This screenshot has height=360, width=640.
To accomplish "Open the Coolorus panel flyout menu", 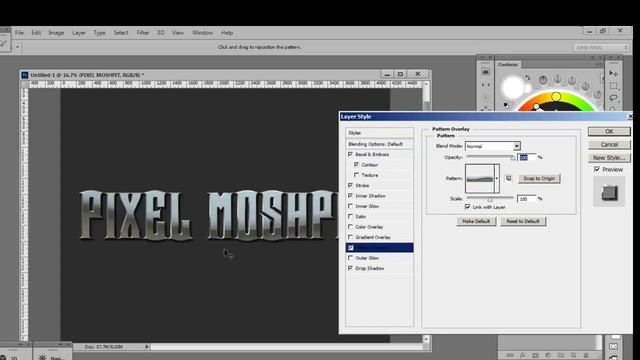I will click(598, 64).
